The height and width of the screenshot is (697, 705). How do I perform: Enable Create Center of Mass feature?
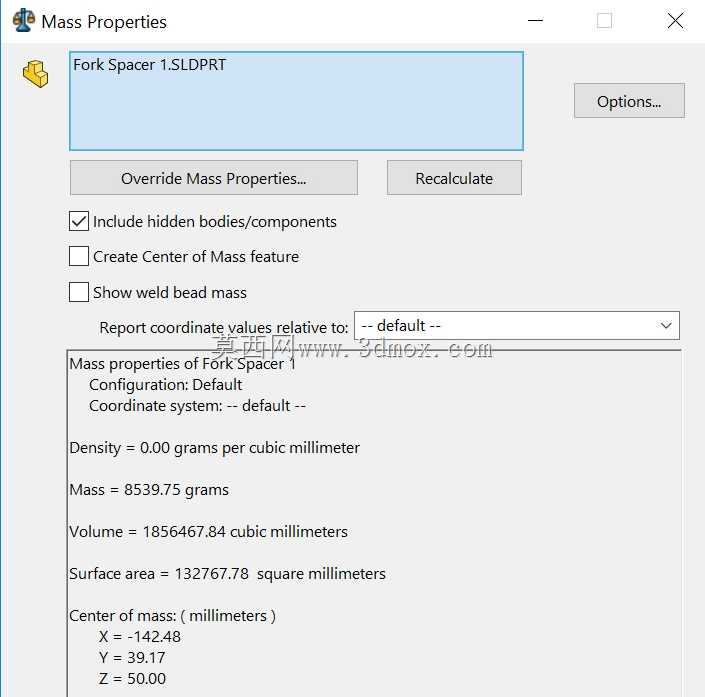79,256
